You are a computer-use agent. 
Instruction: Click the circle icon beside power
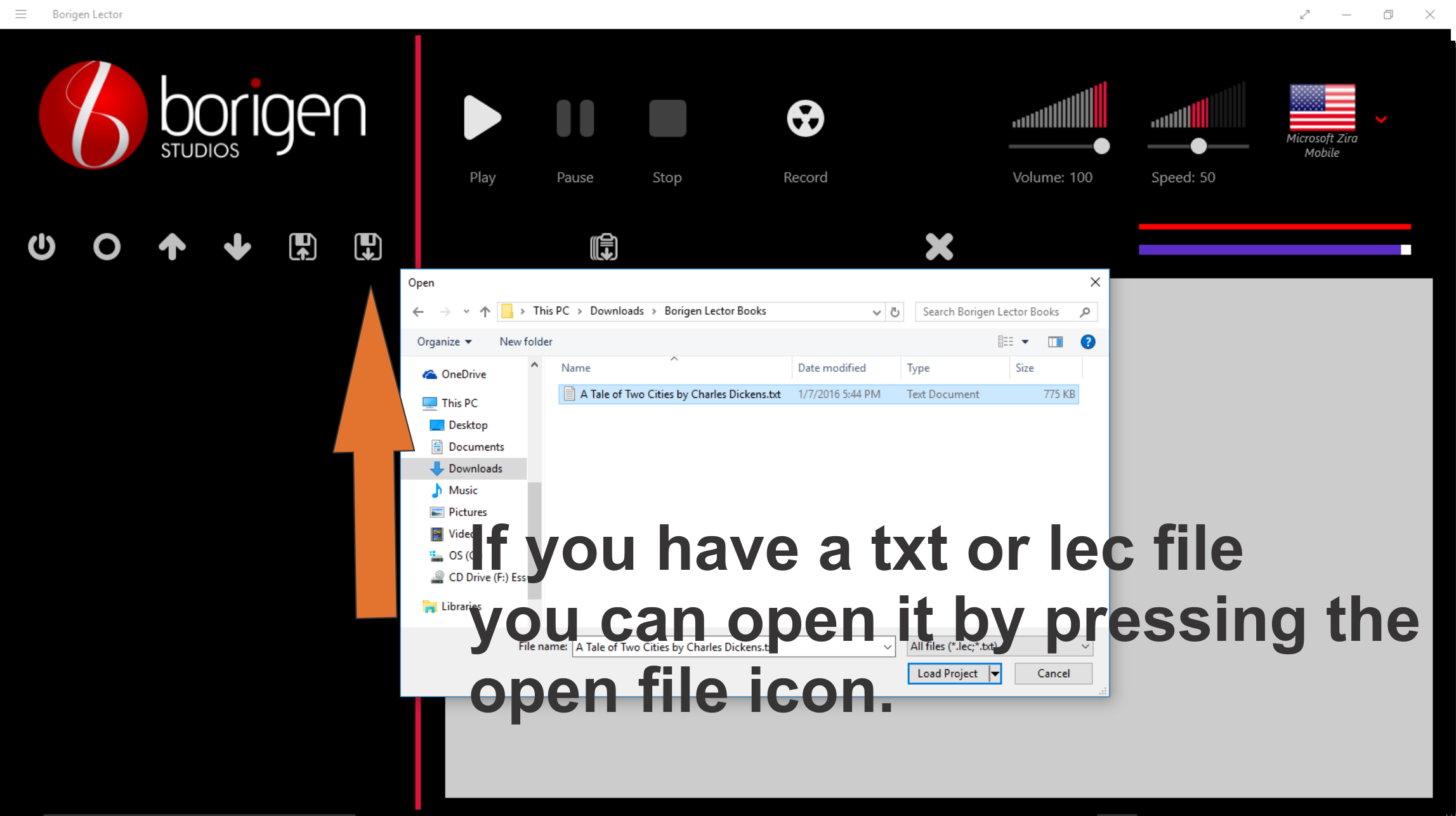(x=107, y=247)
